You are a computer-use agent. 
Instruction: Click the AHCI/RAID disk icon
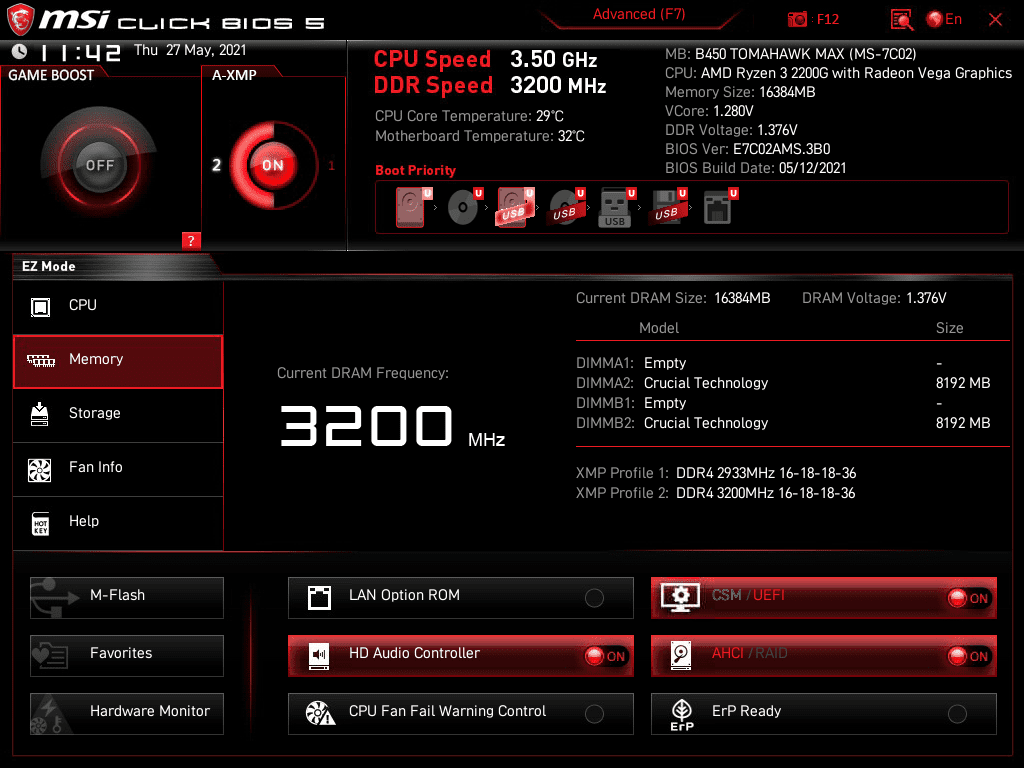pyautogui.click(x=680, y=656)
